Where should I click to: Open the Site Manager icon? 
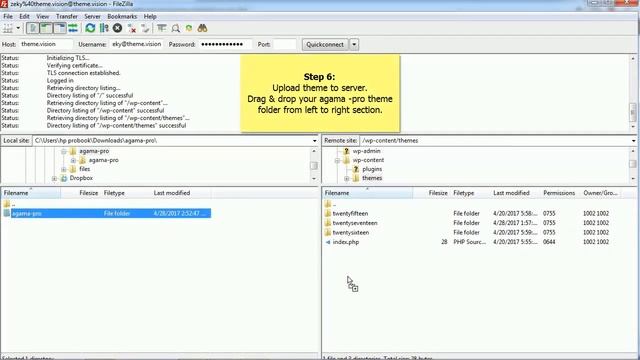pyautogui.click(x=7, y=28)
